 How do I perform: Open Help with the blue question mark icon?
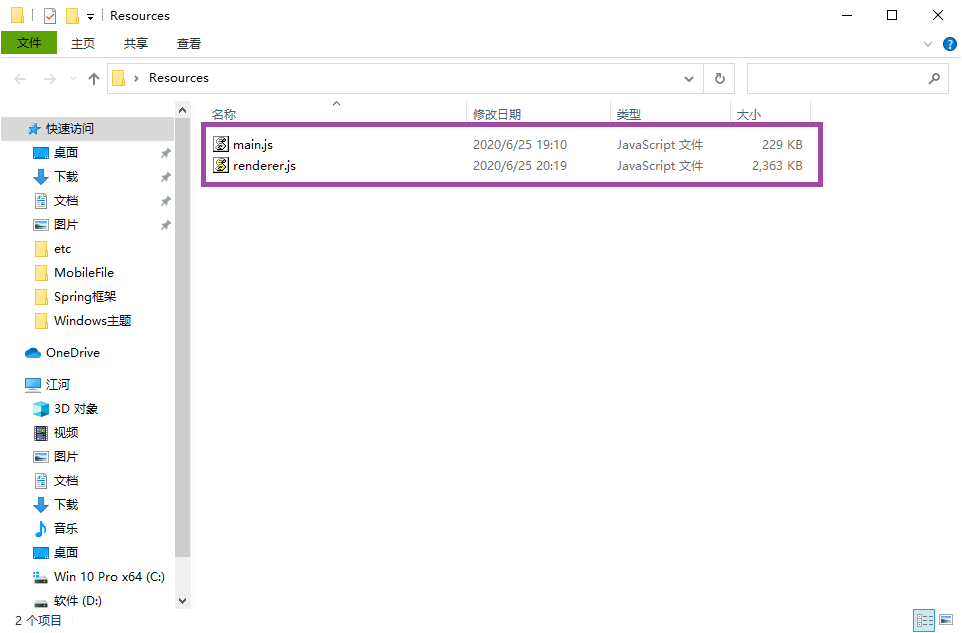(949, 43)
